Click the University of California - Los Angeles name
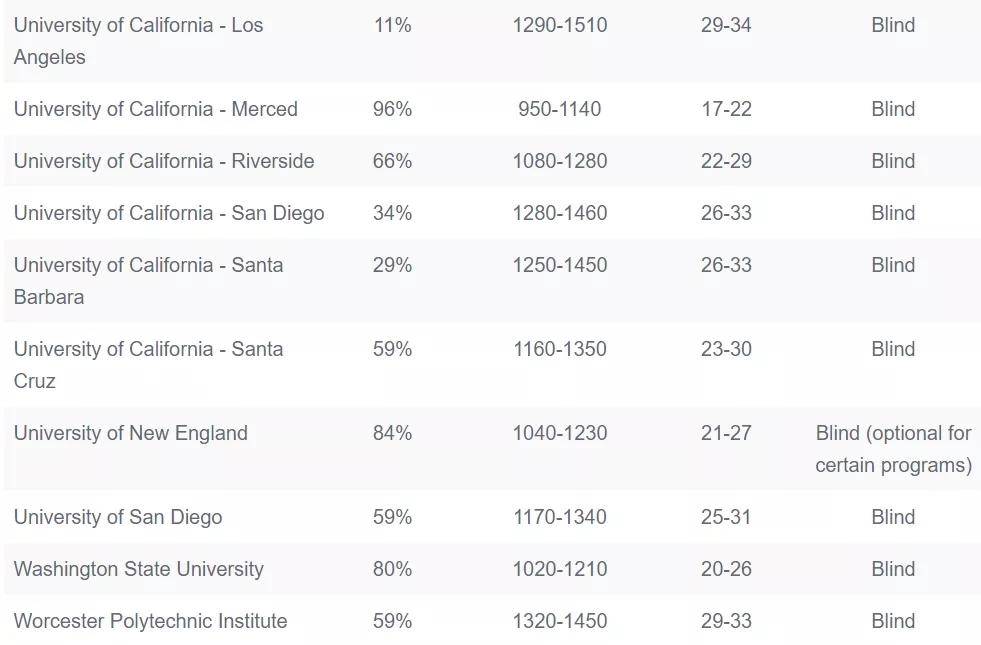Viewport: 981px width, 645px height. coord(138,41)
